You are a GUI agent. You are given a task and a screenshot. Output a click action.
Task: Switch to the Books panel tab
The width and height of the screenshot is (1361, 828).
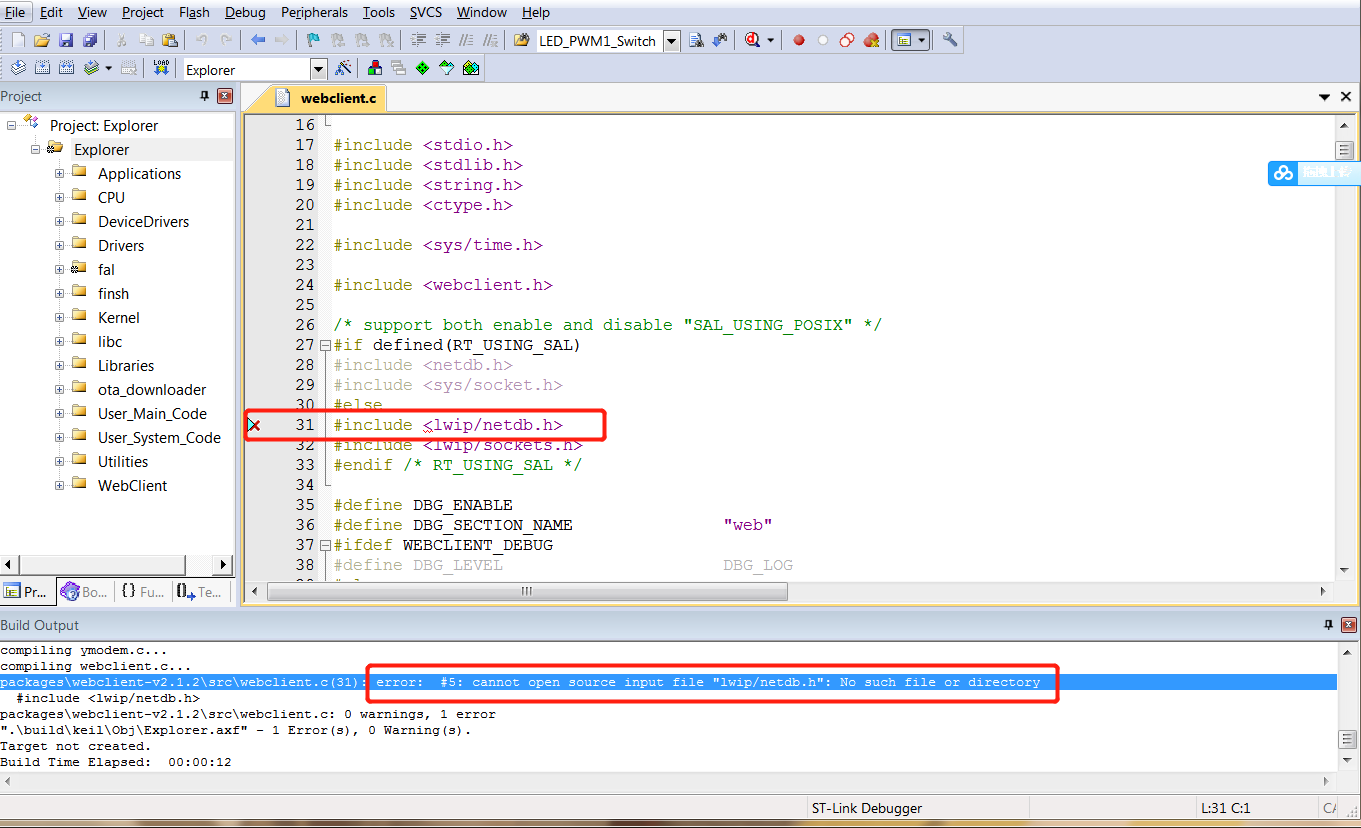[x=83, y=591]
